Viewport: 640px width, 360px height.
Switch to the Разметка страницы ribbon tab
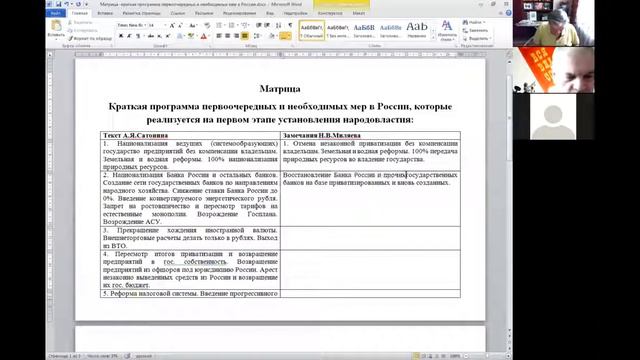click(x=142, y=13)
